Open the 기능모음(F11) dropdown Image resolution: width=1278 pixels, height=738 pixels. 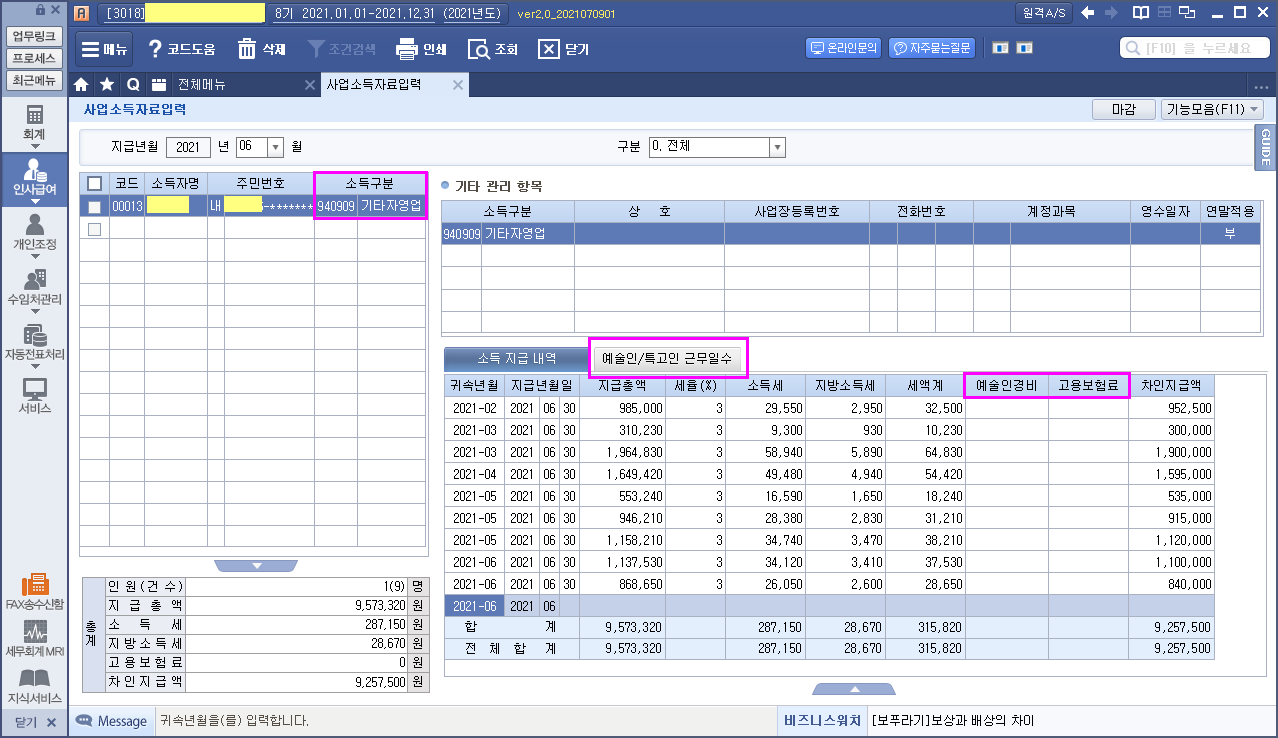[x=1211, y=110]
